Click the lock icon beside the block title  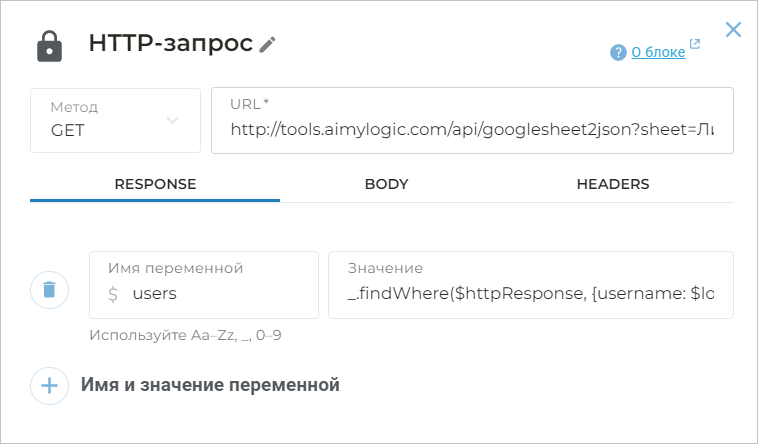pyautogui.click(x=49, y=46)
